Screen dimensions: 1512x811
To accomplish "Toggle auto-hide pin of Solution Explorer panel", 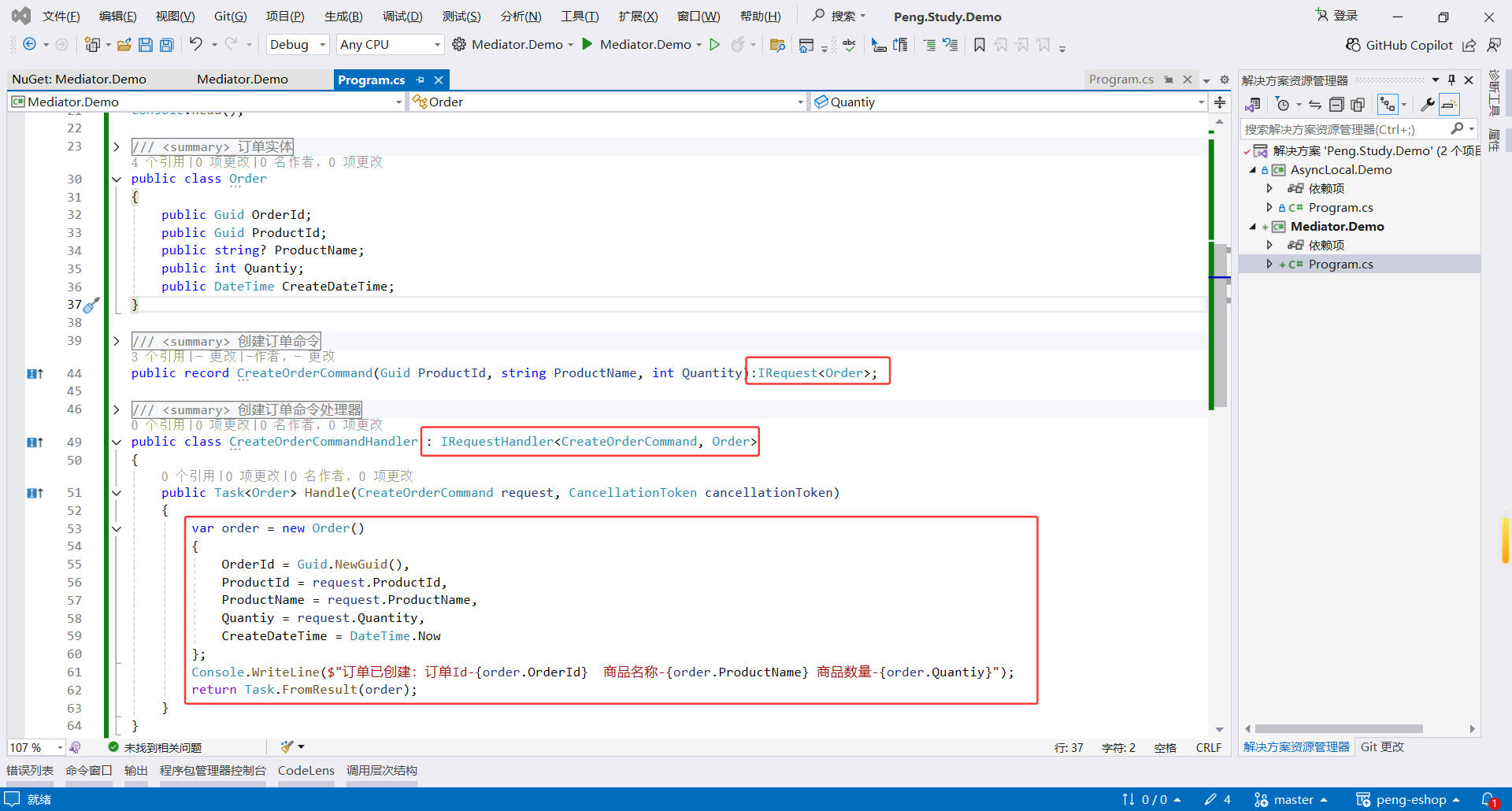I will 1451,80.
